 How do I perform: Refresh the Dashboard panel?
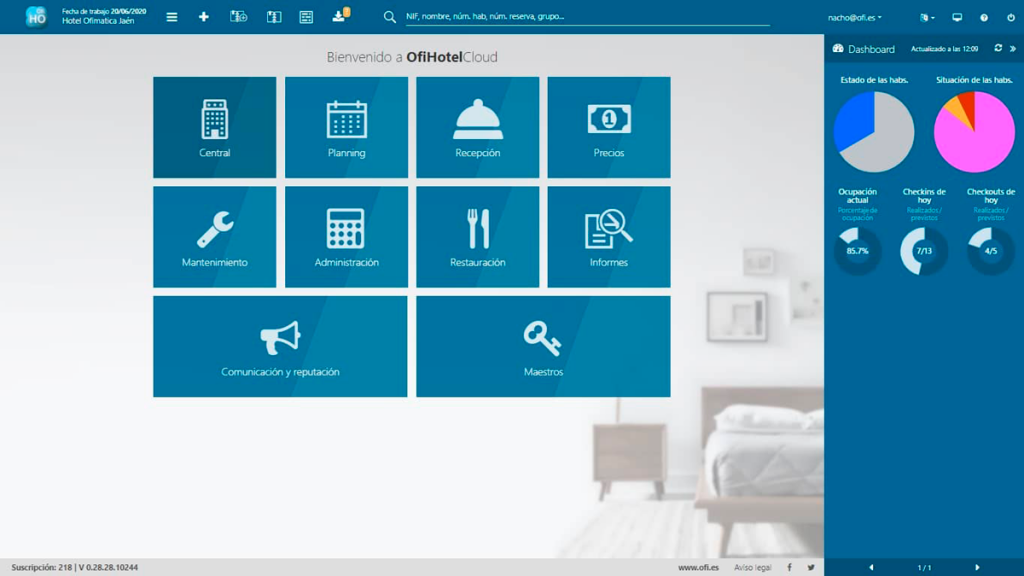998,48
